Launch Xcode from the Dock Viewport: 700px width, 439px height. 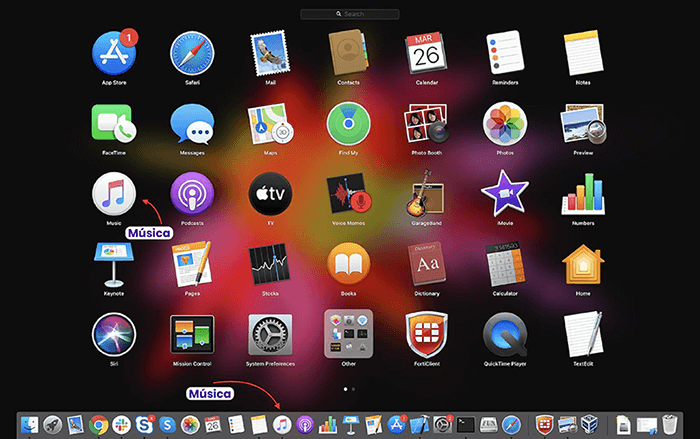coord(419,425)
